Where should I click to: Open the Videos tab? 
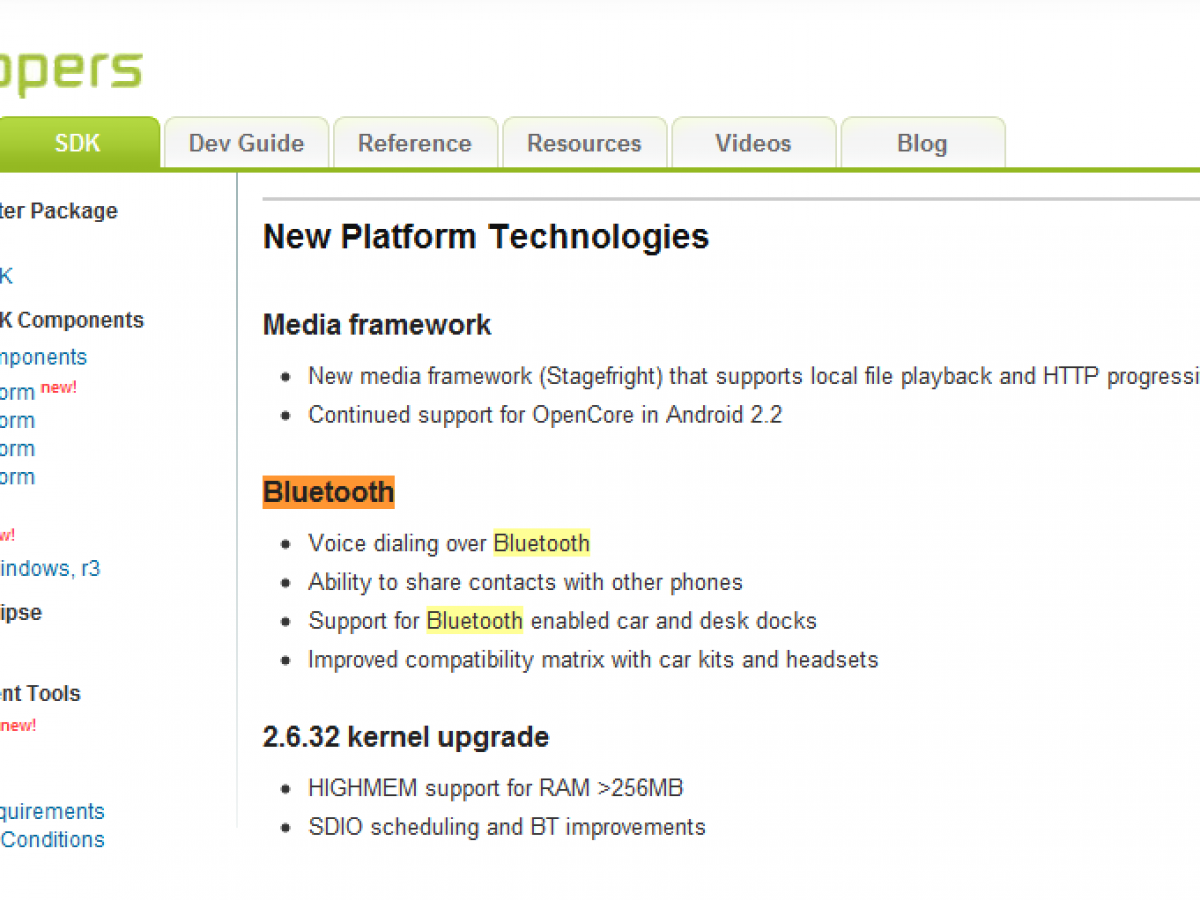point(753,143)
